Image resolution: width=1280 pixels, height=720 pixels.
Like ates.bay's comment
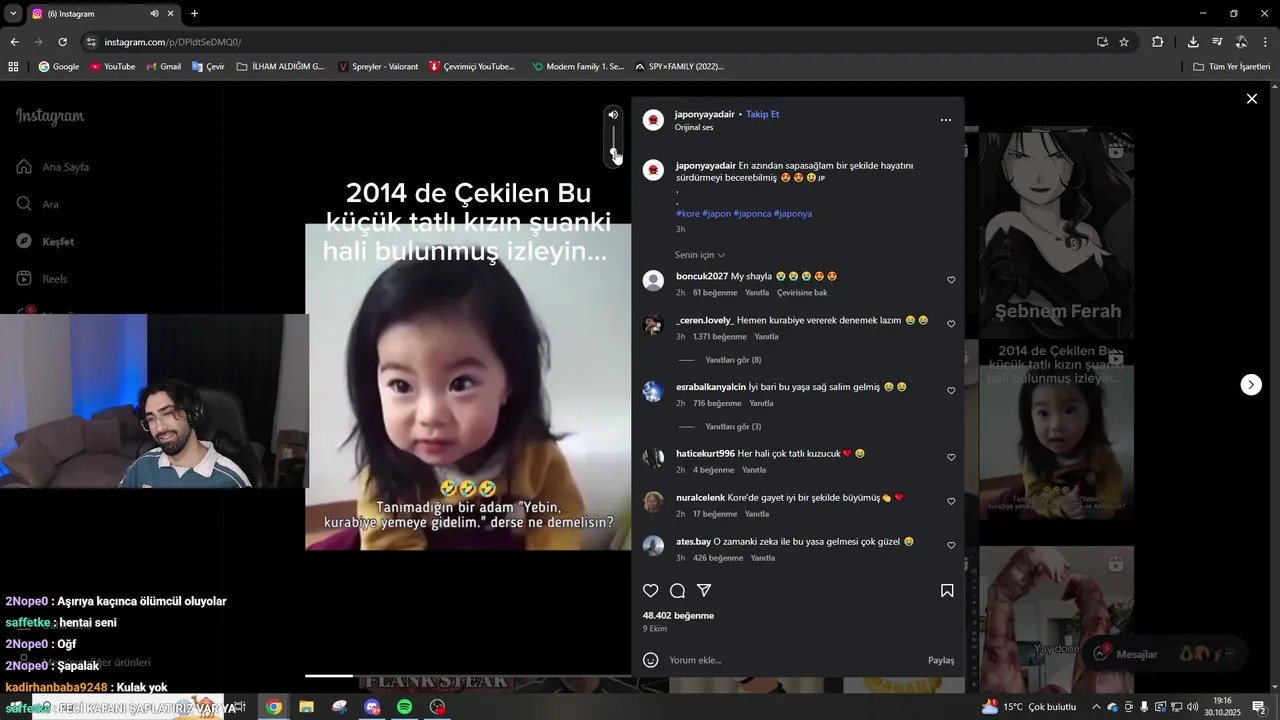[951, 545]
